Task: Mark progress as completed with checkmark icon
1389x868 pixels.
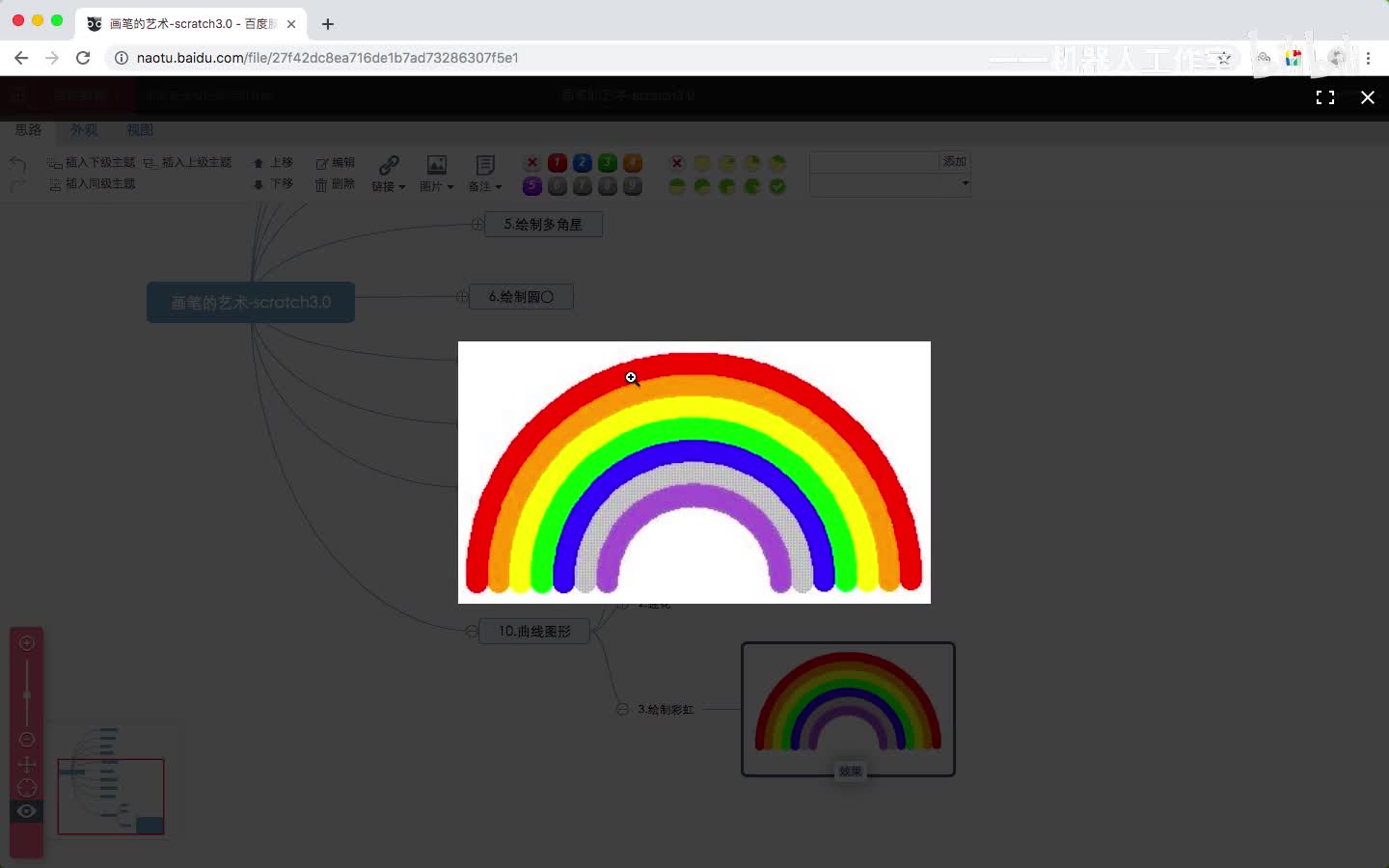Action: tap(777, 186)
